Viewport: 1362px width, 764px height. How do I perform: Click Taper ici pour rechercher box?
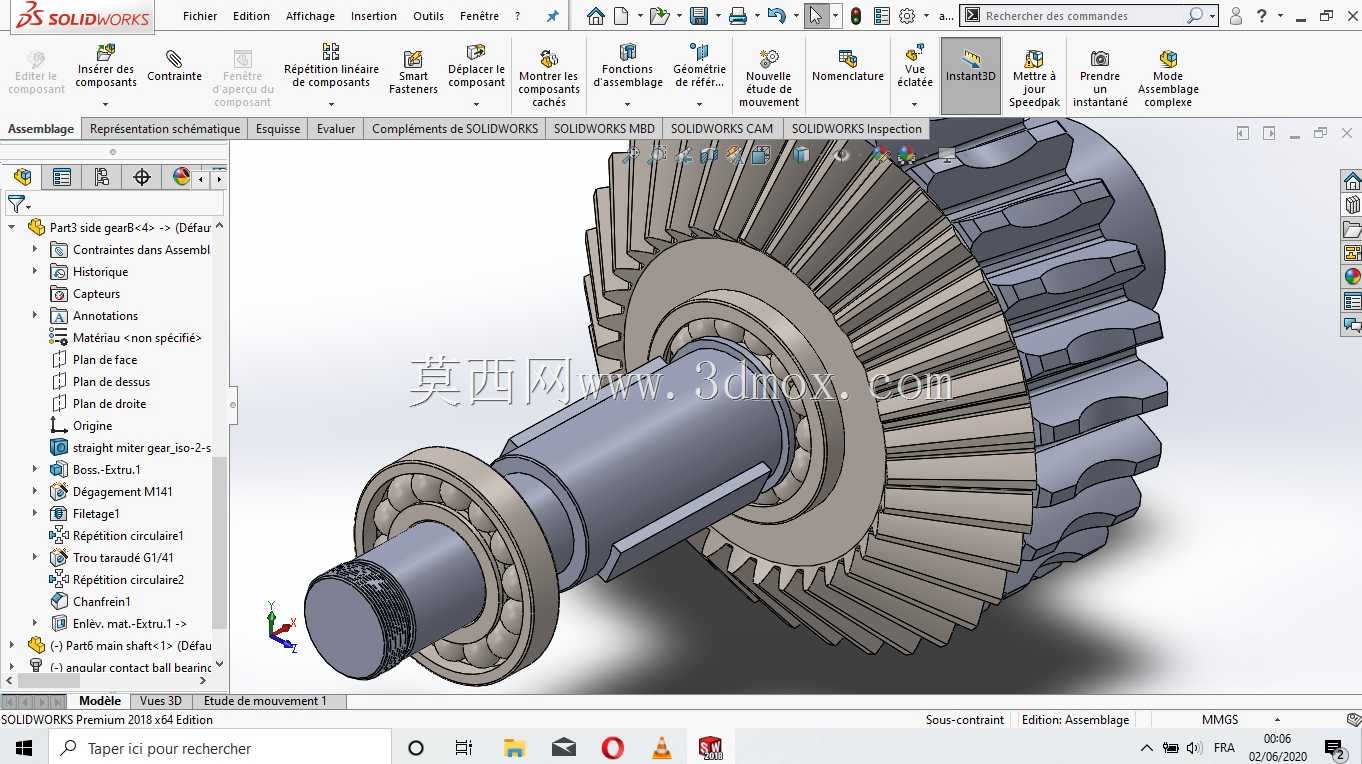point(220,747)
